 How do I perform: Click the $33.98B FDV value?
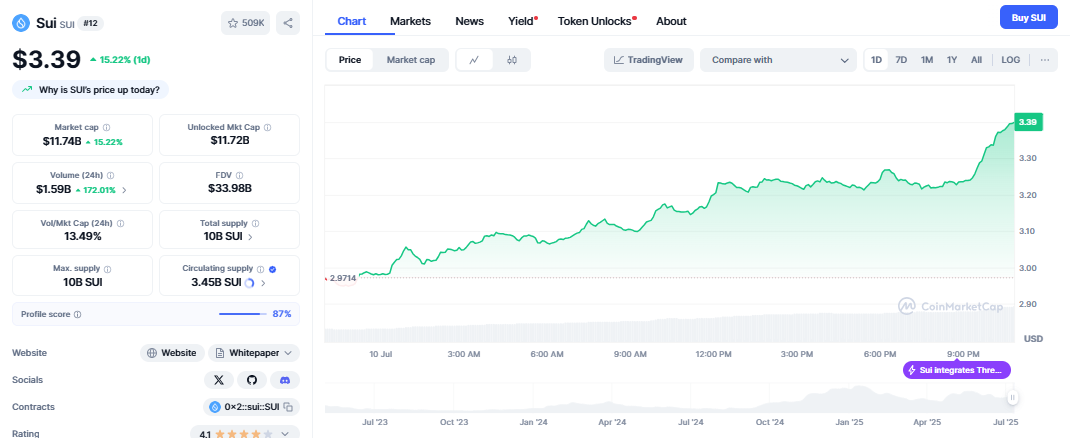coord(229,188)
